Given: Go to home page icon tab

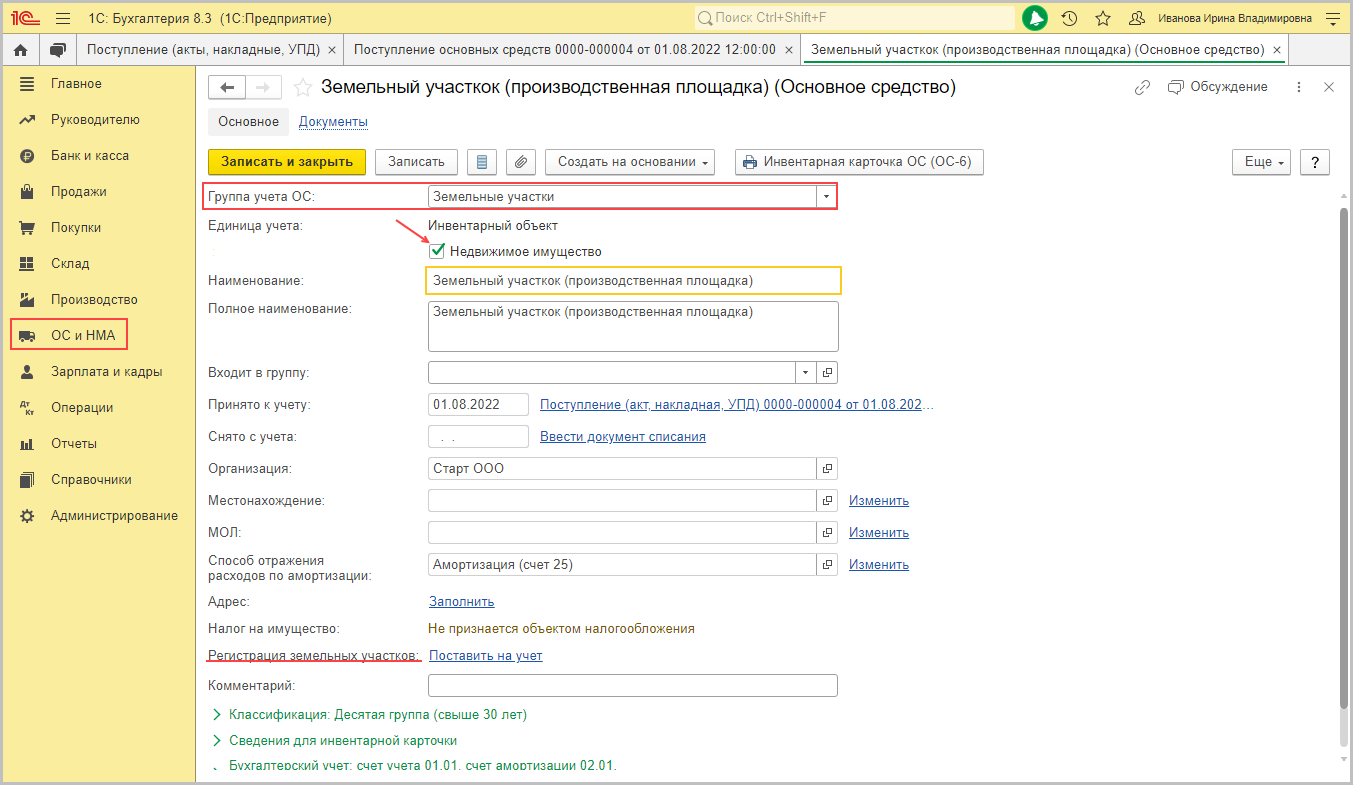Looking at the screenshot, I should point(20,49).
